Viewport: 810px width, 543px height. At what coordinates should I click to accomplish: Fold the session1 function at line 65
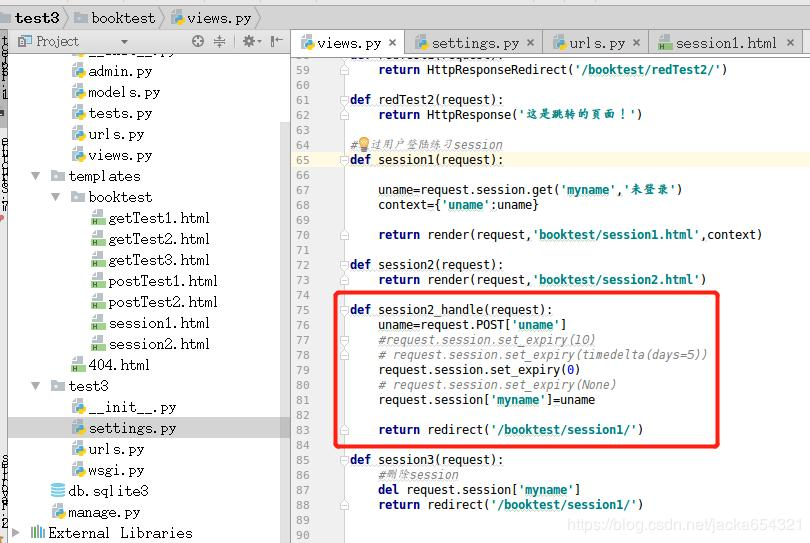click(x=344, y=160)
